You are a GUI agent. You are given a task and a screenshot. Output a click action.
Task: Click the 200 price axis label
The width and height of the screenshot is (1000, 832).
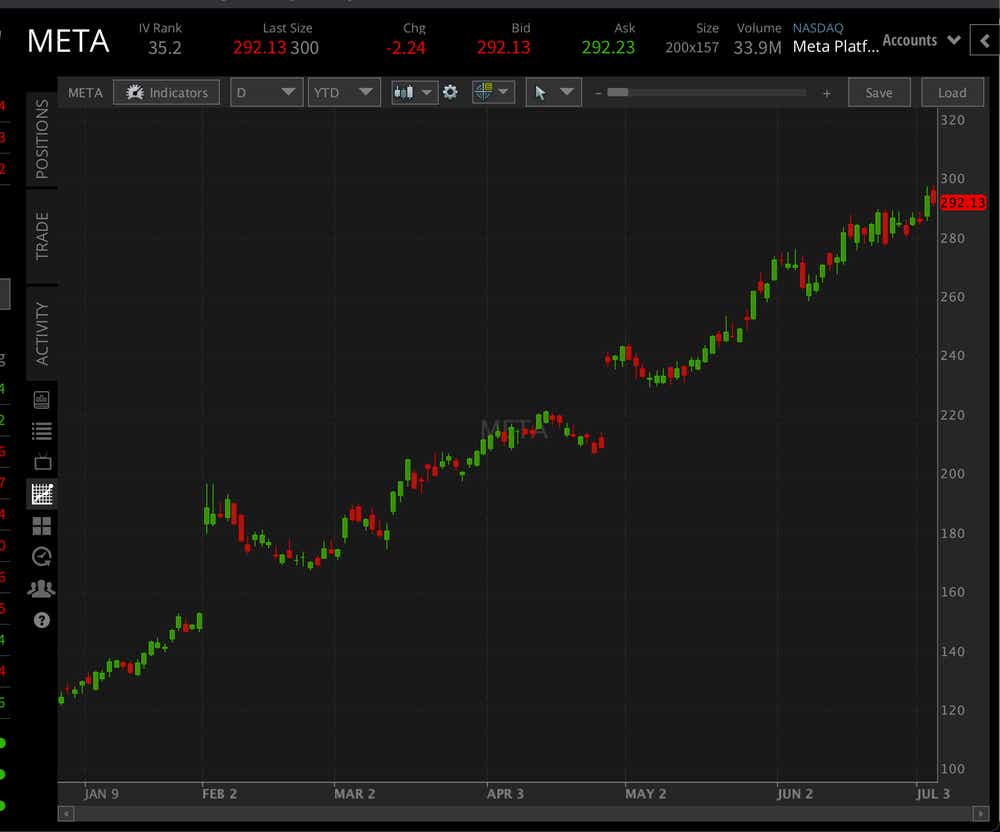[952, 474]
